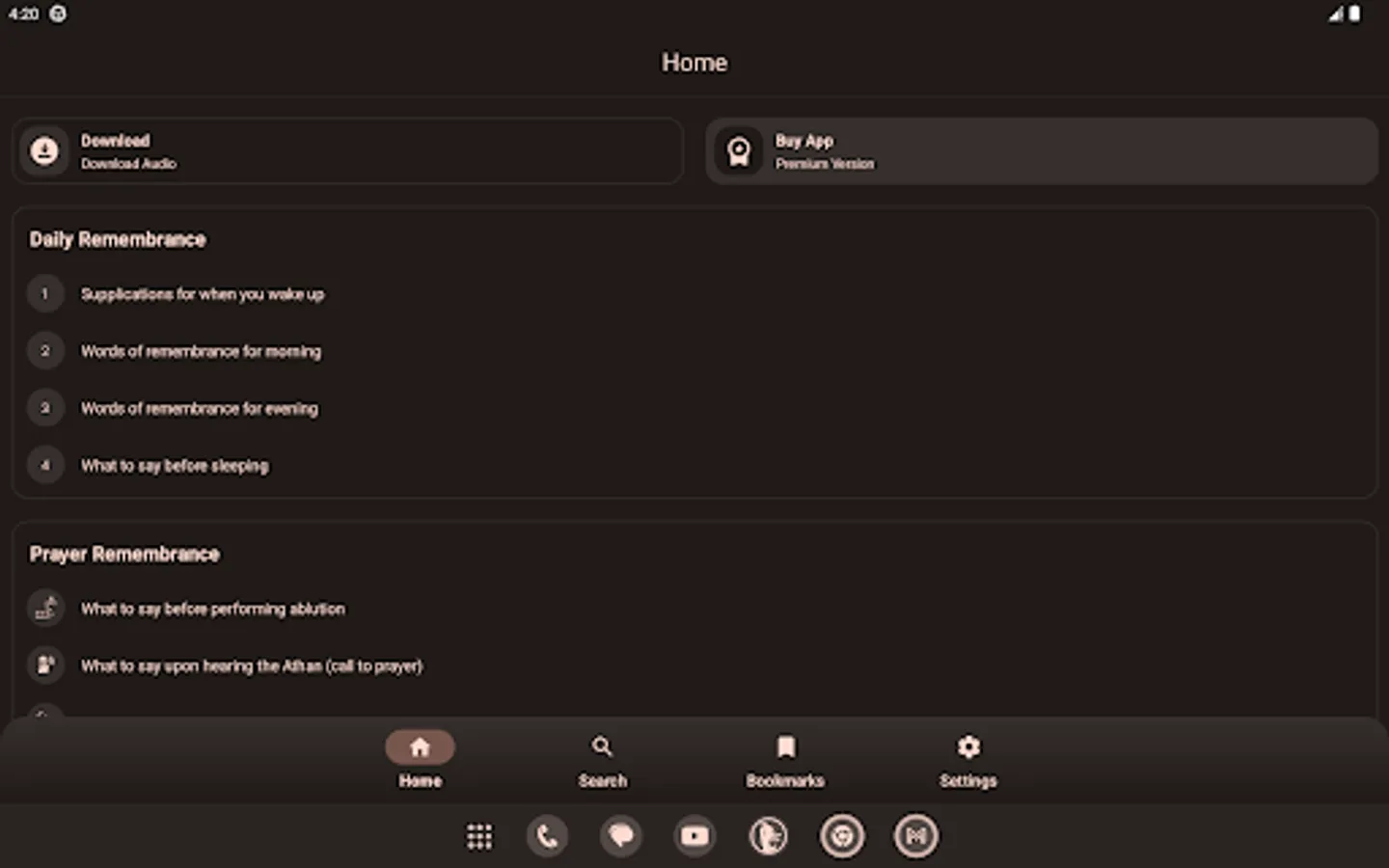1389x868 pixels.
Task: Select 'Supplications for when you wake up'
Action: click(203, 293)
